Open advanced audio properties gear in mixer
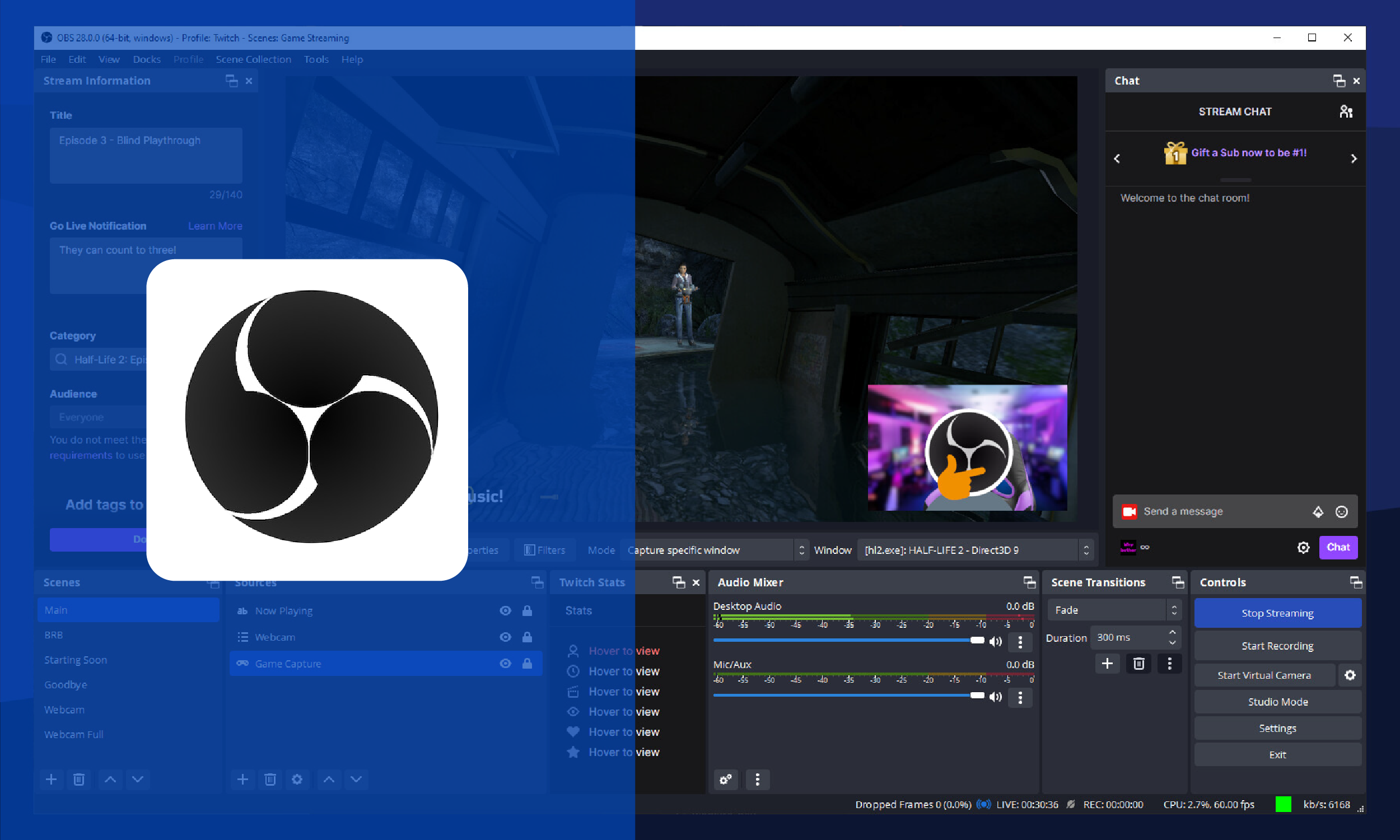The image size is (1400, 840). (725, 780)
